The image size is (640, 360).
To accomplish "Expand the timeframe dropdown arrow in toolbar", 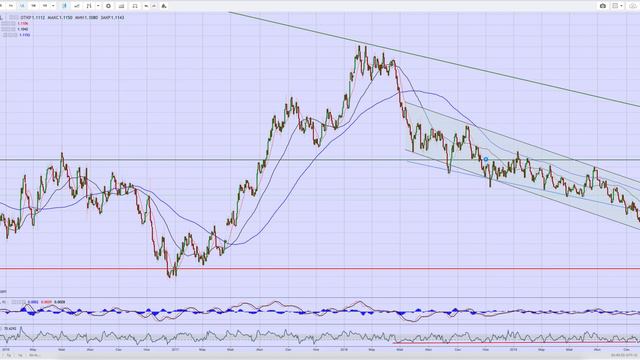I will tap(53, 6).
